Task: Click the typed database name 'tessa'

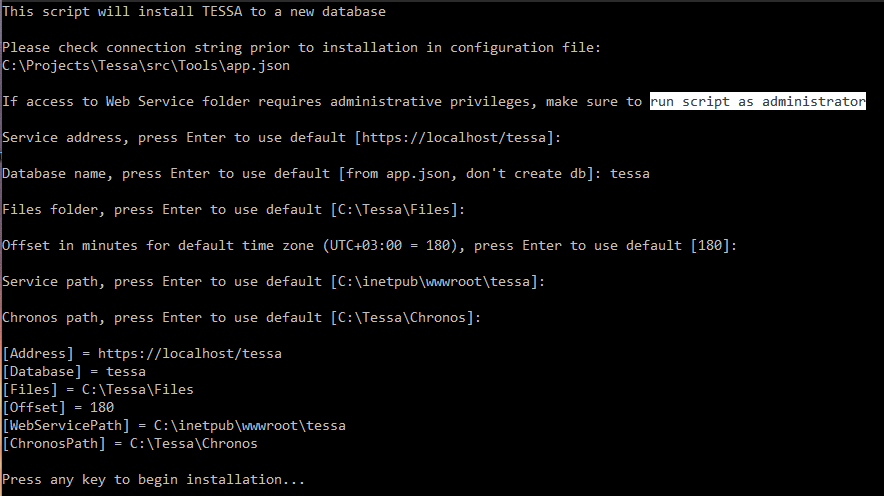Action: click(630, 174)
